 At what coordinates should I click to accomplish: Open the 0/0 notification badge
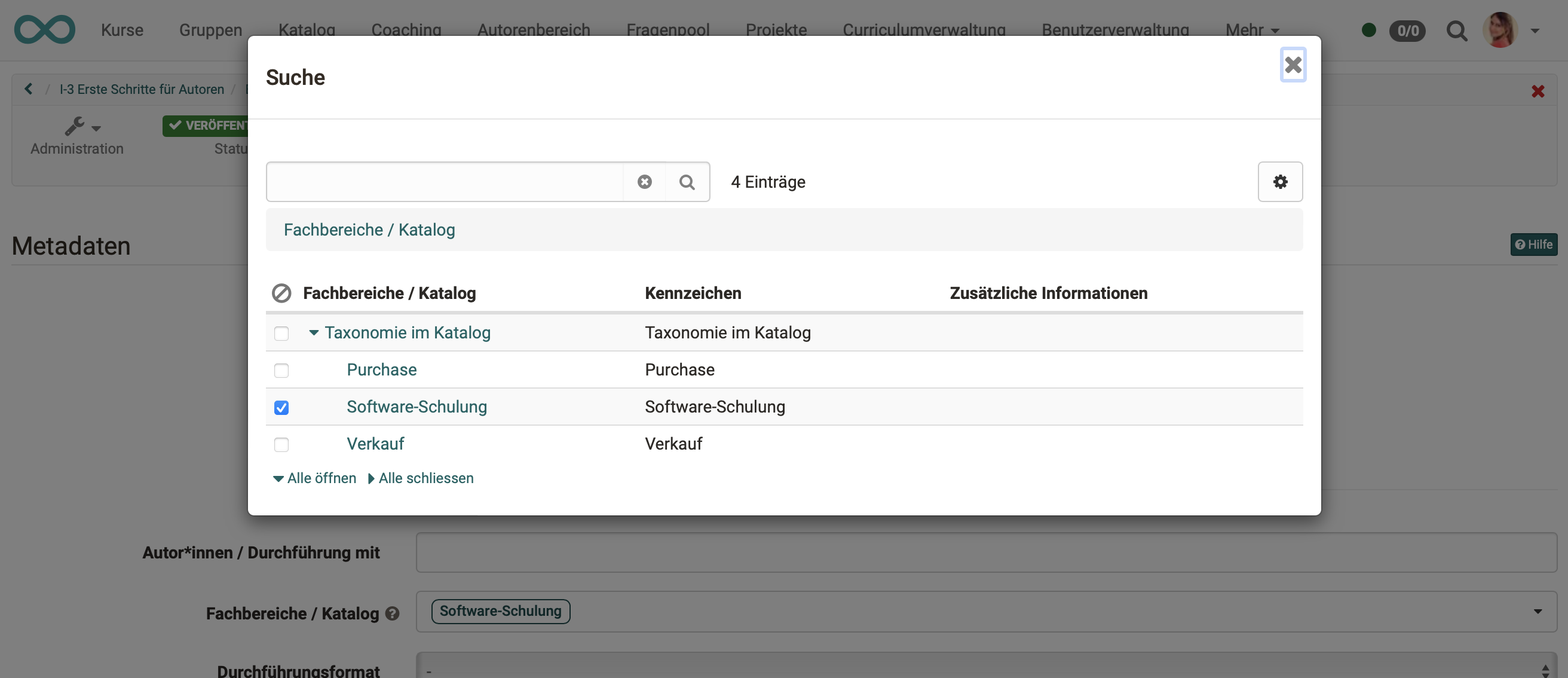(1408, 30)
